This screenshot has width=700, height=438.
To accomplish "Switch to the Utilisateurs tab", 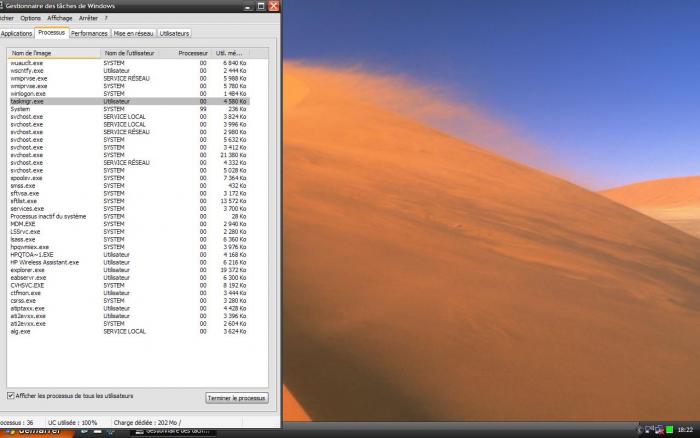I will tap(174, 33).
